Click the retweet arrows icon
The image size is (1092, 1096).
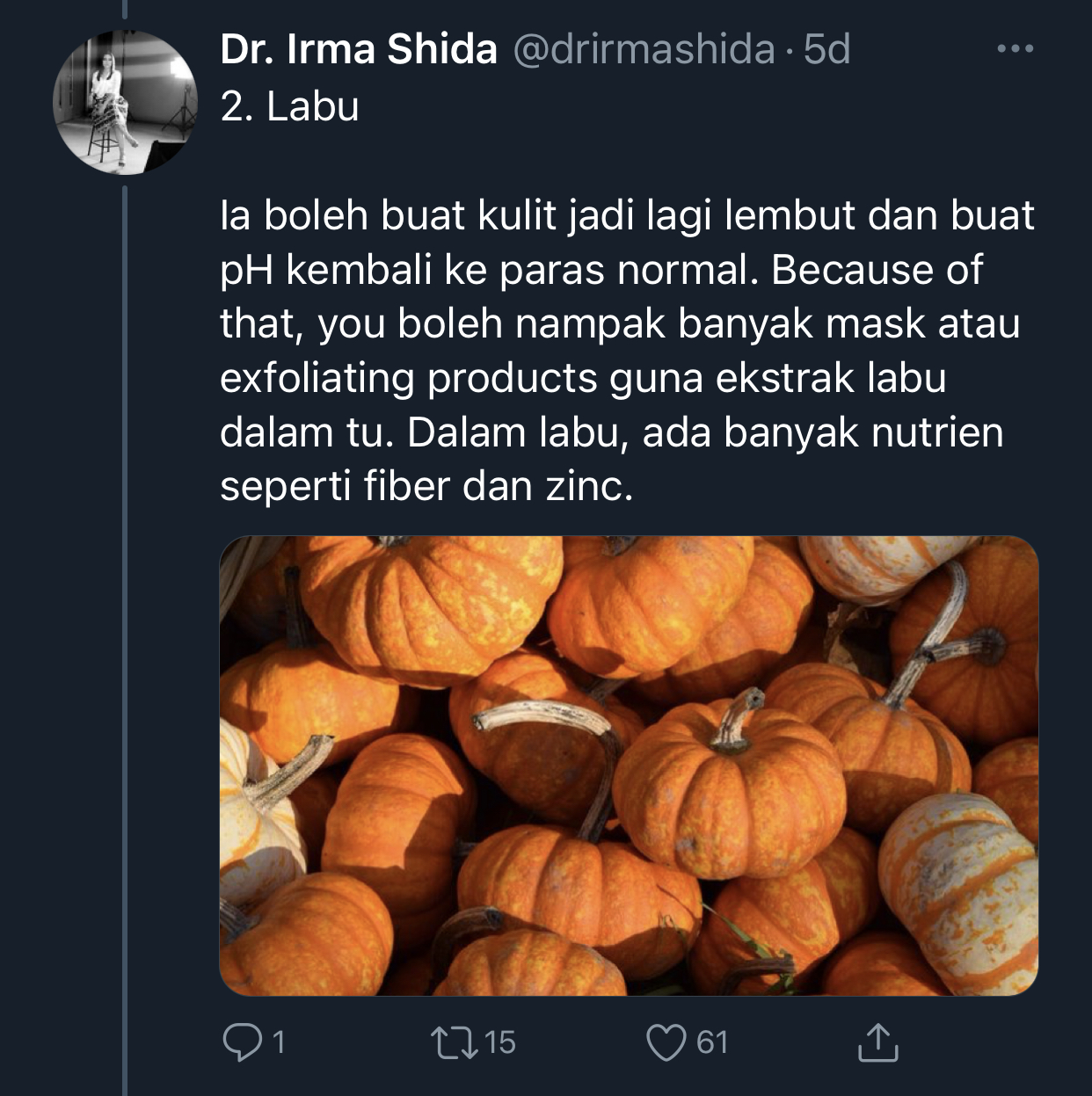(455, 1042)
